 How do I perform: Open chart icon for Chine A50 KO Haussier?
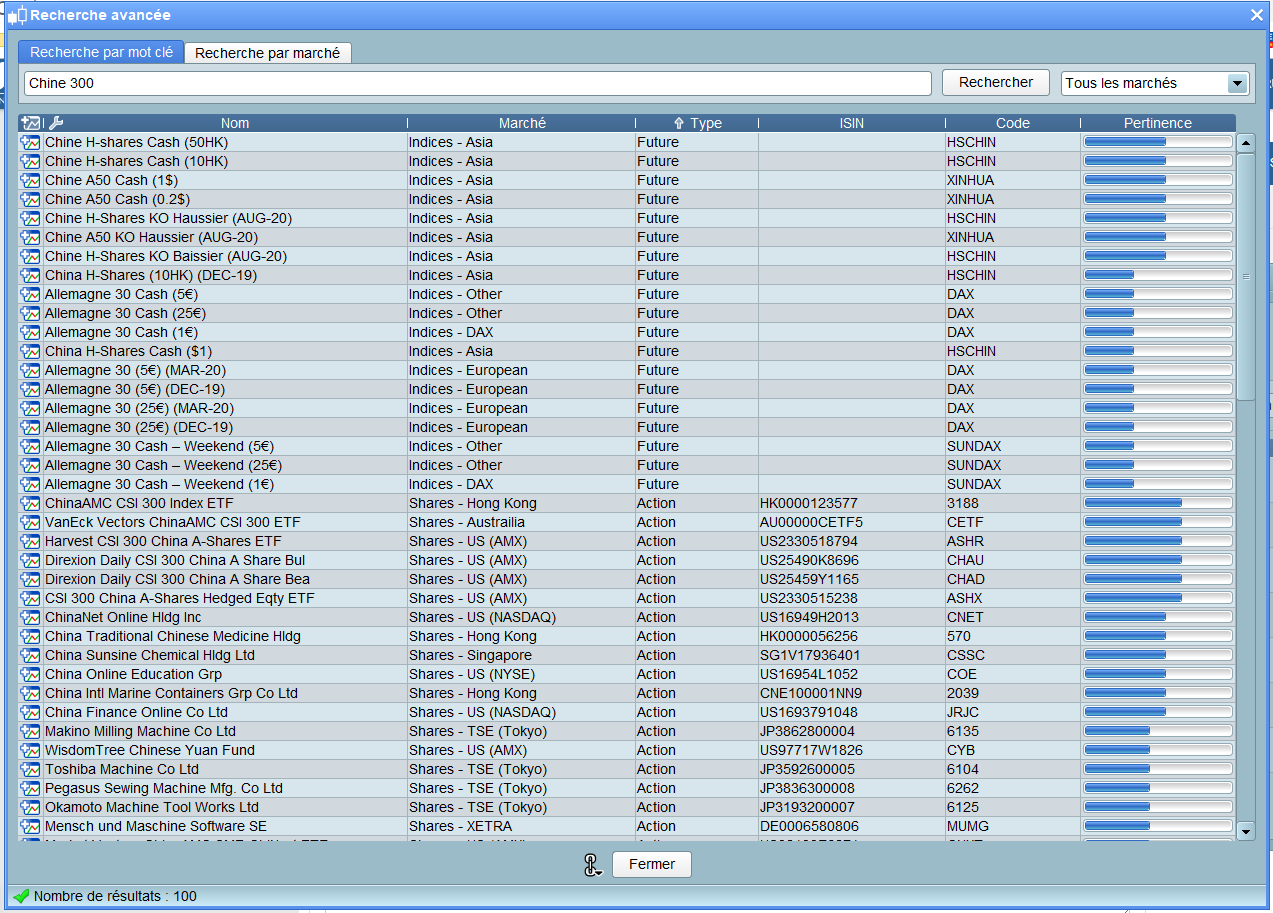(30, 237)
